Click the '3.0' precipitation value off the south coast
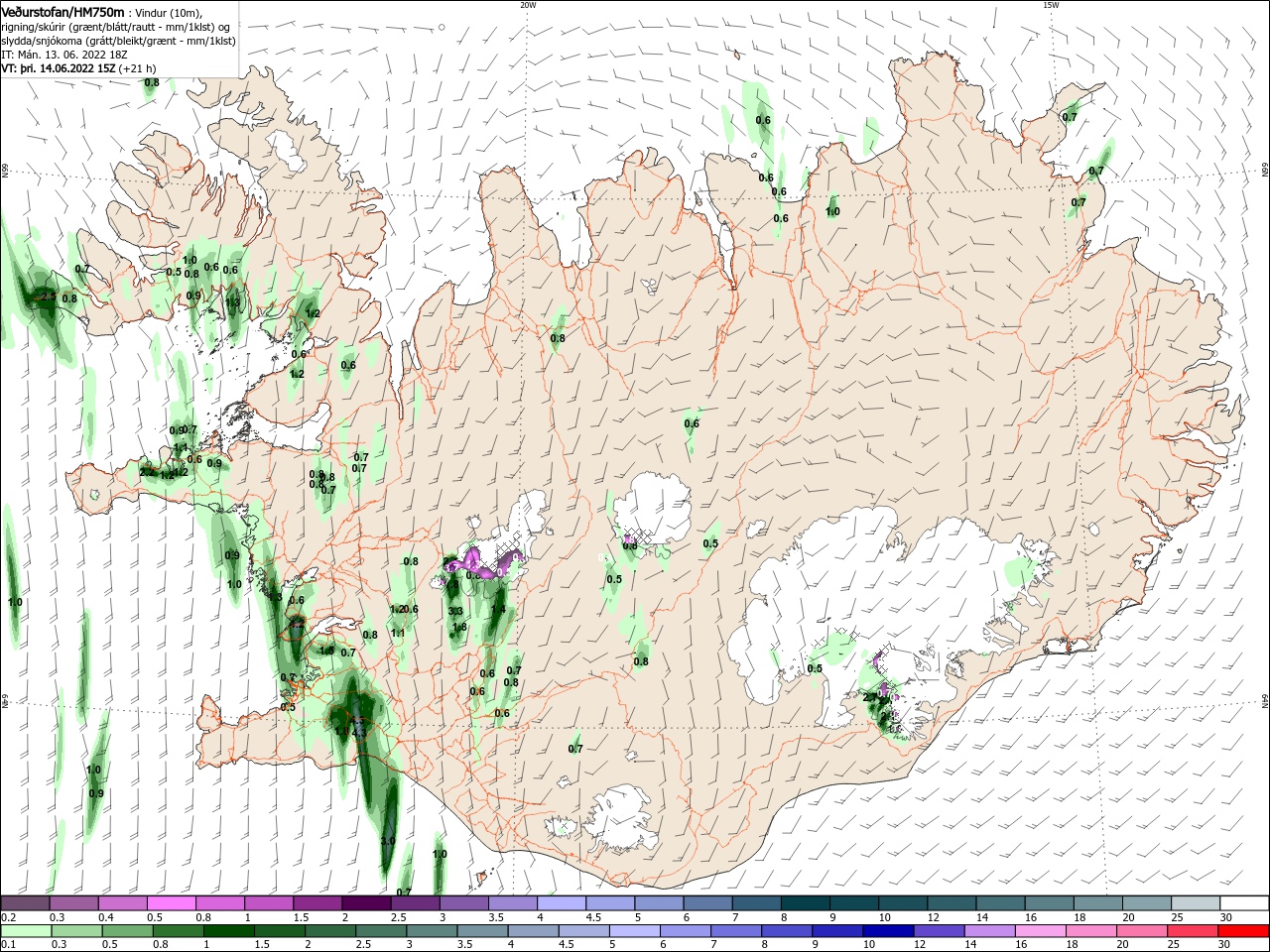The image size is (1270, 952). [x=388, y=841]
